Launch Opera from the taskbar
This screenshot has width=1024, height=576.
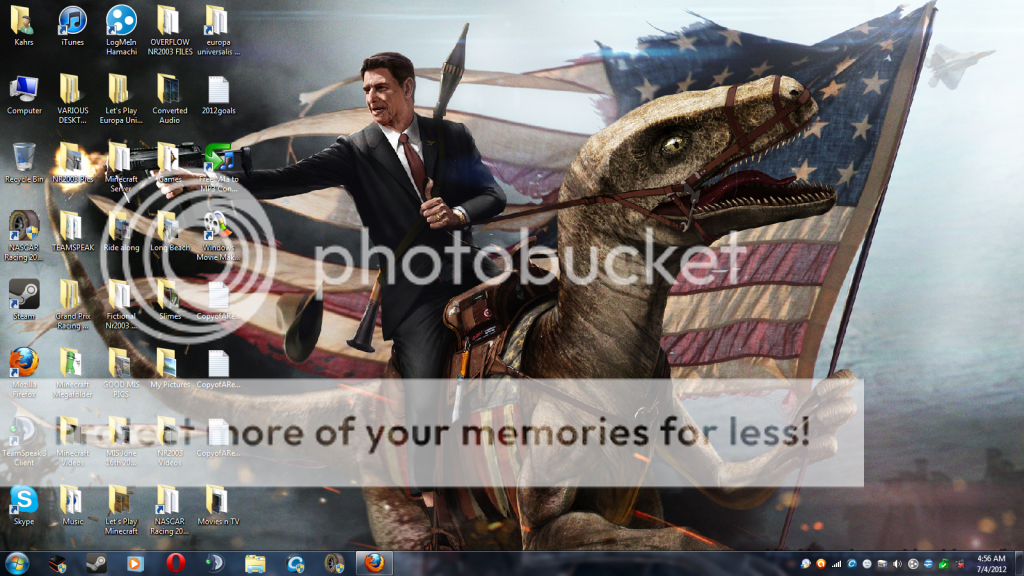[175, 564]
